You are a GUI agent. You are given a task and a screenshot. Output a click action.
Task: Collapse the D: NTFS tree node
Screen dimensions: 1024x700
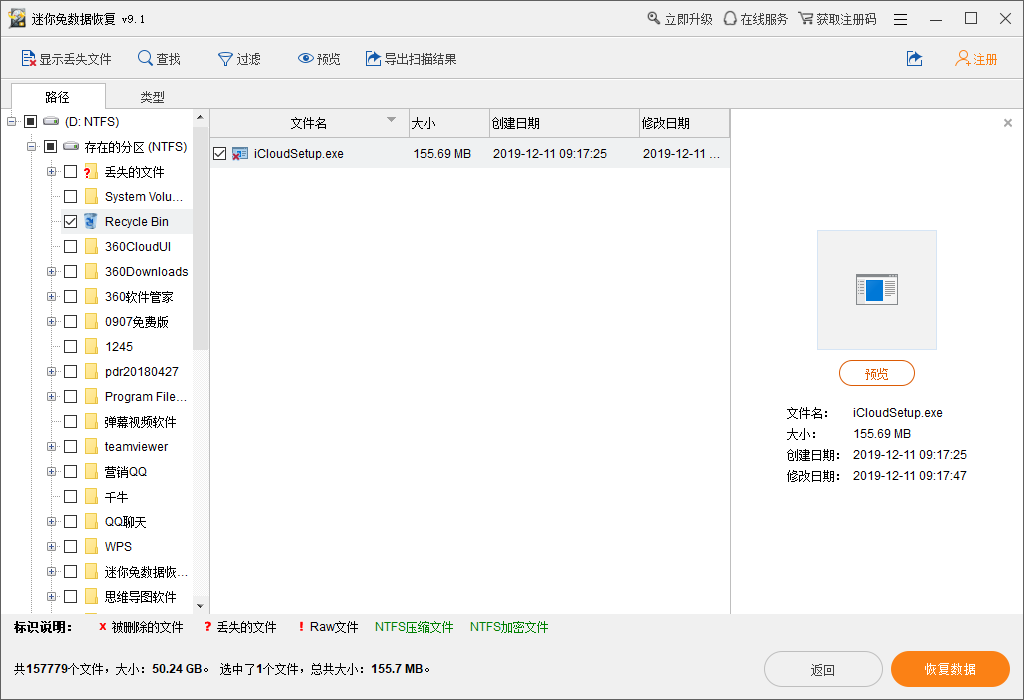tap(11, 121)
